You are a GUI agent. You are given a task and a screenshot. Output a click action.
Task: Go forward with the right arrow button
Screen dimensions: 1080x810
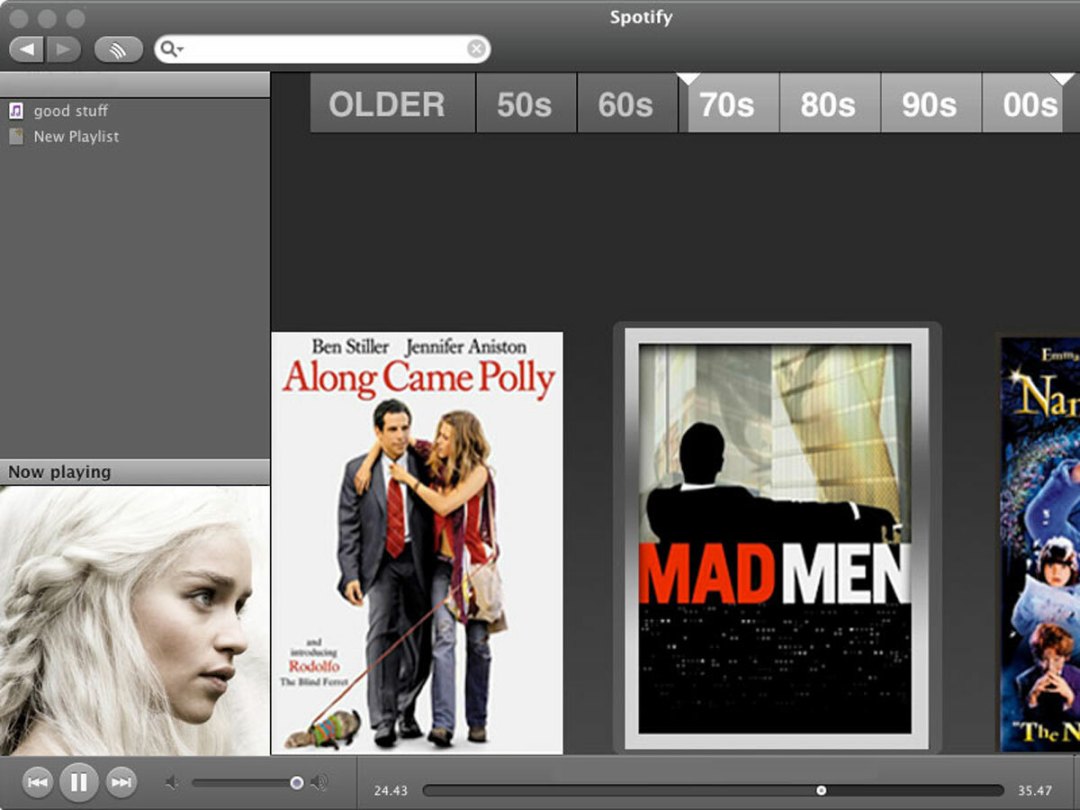pyautogui.click(x=63, y=49)
